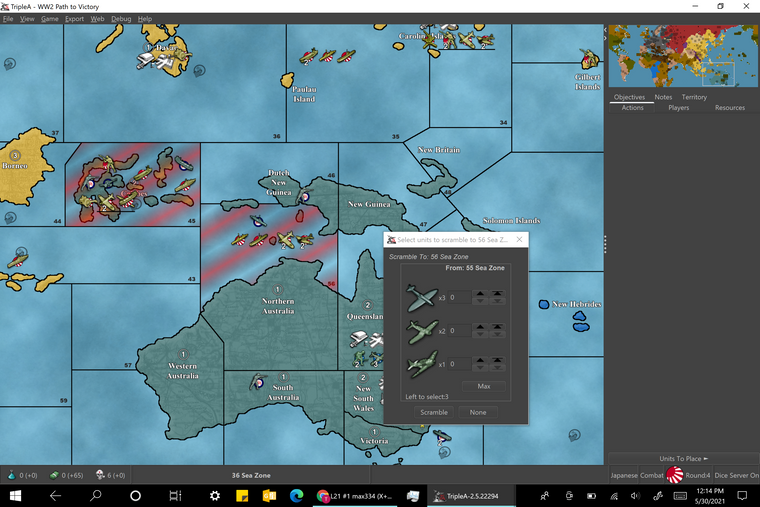Screen dimensions: 760x507
Task: Open the Web menu
Action: point(97,19)
